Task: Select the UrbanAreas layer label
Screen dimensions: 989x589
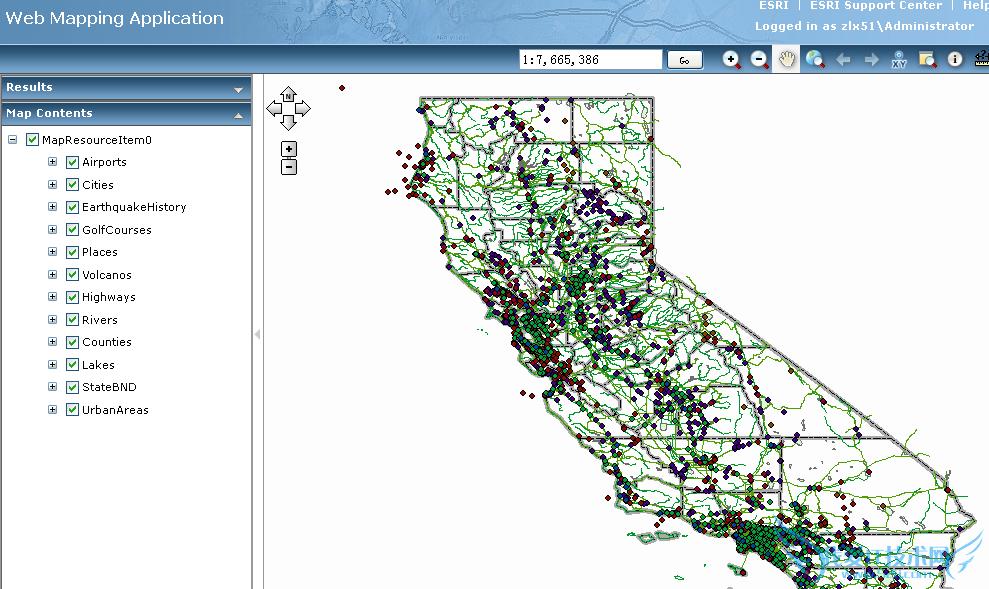Action: coord(115,410)
